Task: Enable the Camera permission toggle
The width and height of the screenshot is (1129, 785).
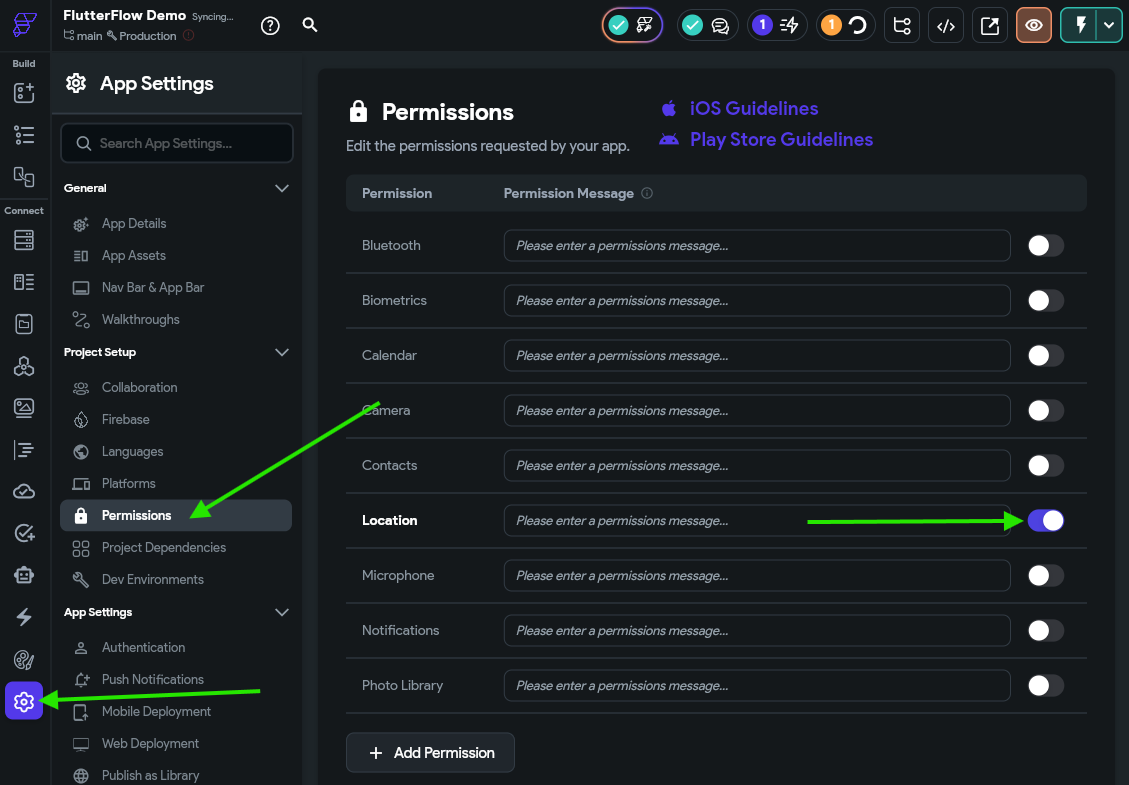Action: [1045, 411]
